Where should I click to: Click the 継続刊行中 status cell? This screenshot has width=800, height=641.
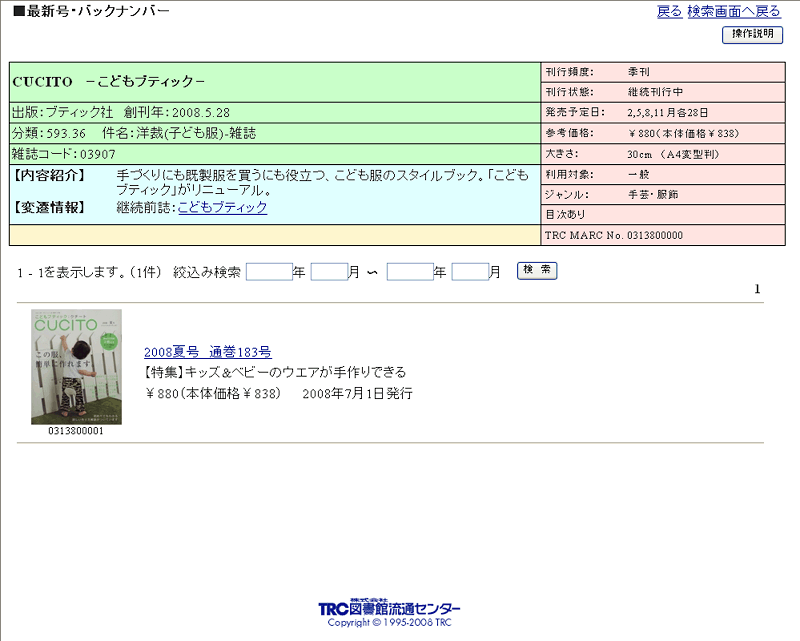(658, 91)
